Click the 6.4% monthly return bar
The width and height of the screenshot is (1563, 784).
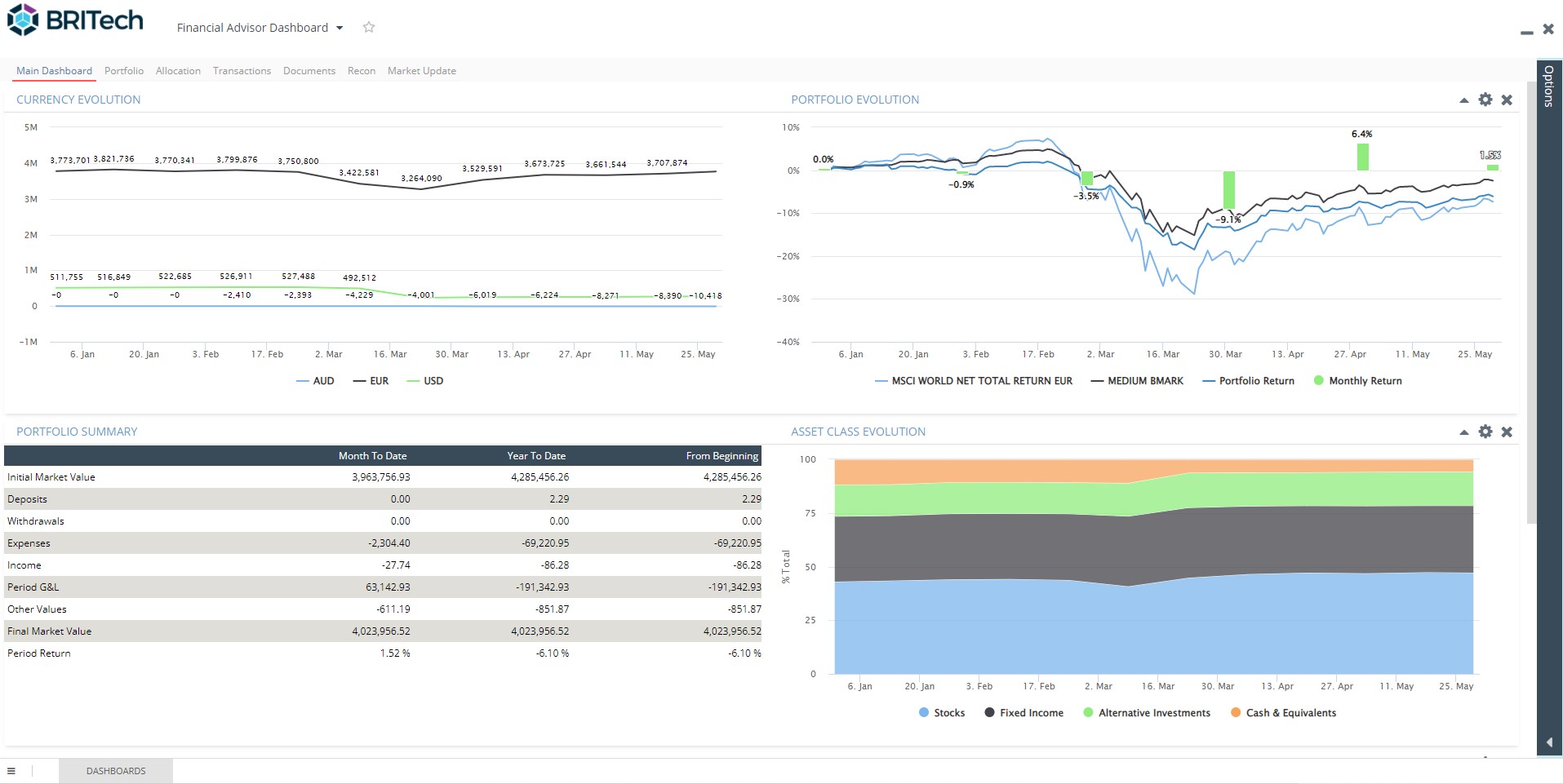click(1363, 157)
